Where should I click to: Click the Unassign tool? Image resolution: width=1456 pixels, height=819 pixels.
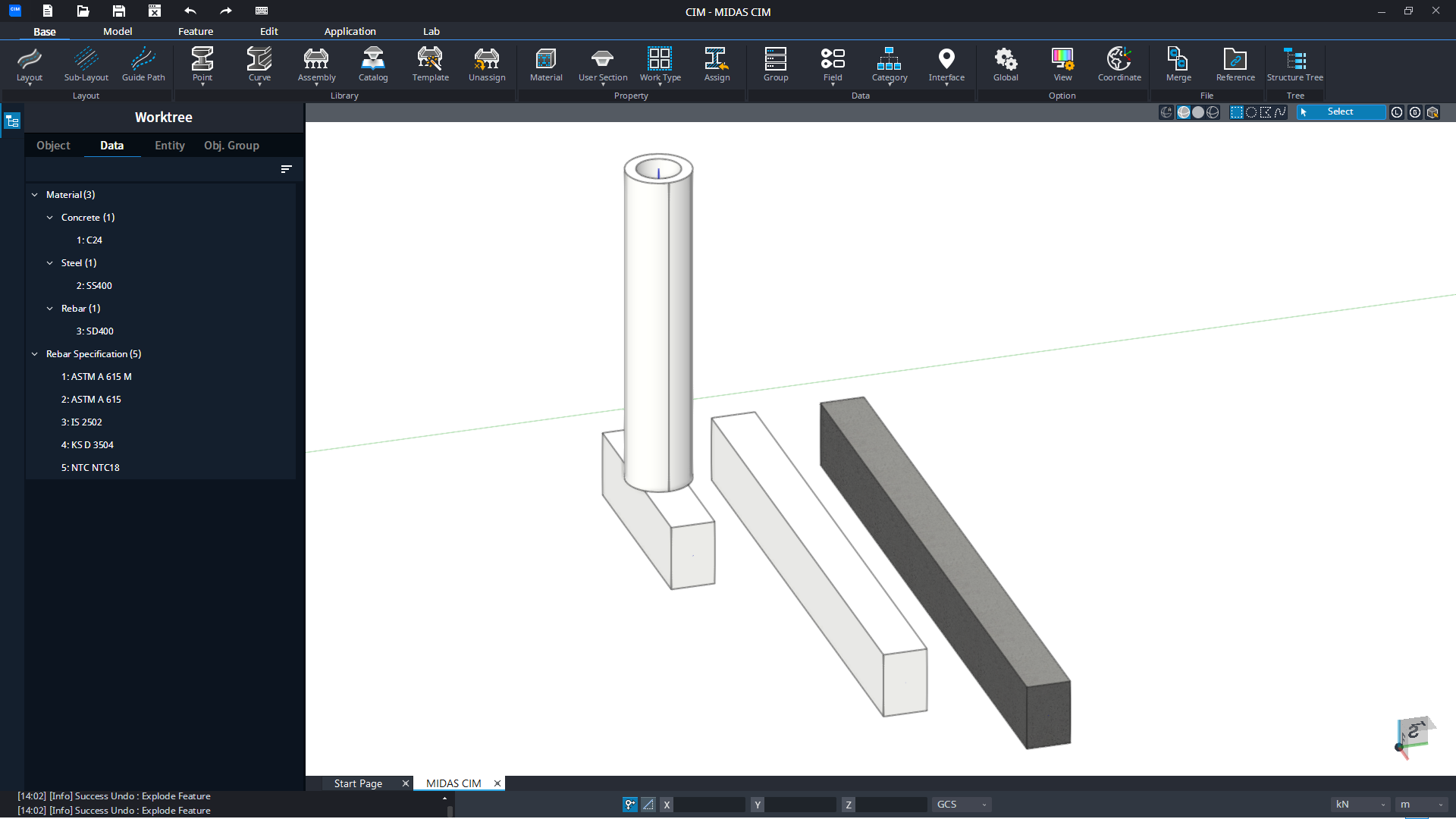pos(487,64)
